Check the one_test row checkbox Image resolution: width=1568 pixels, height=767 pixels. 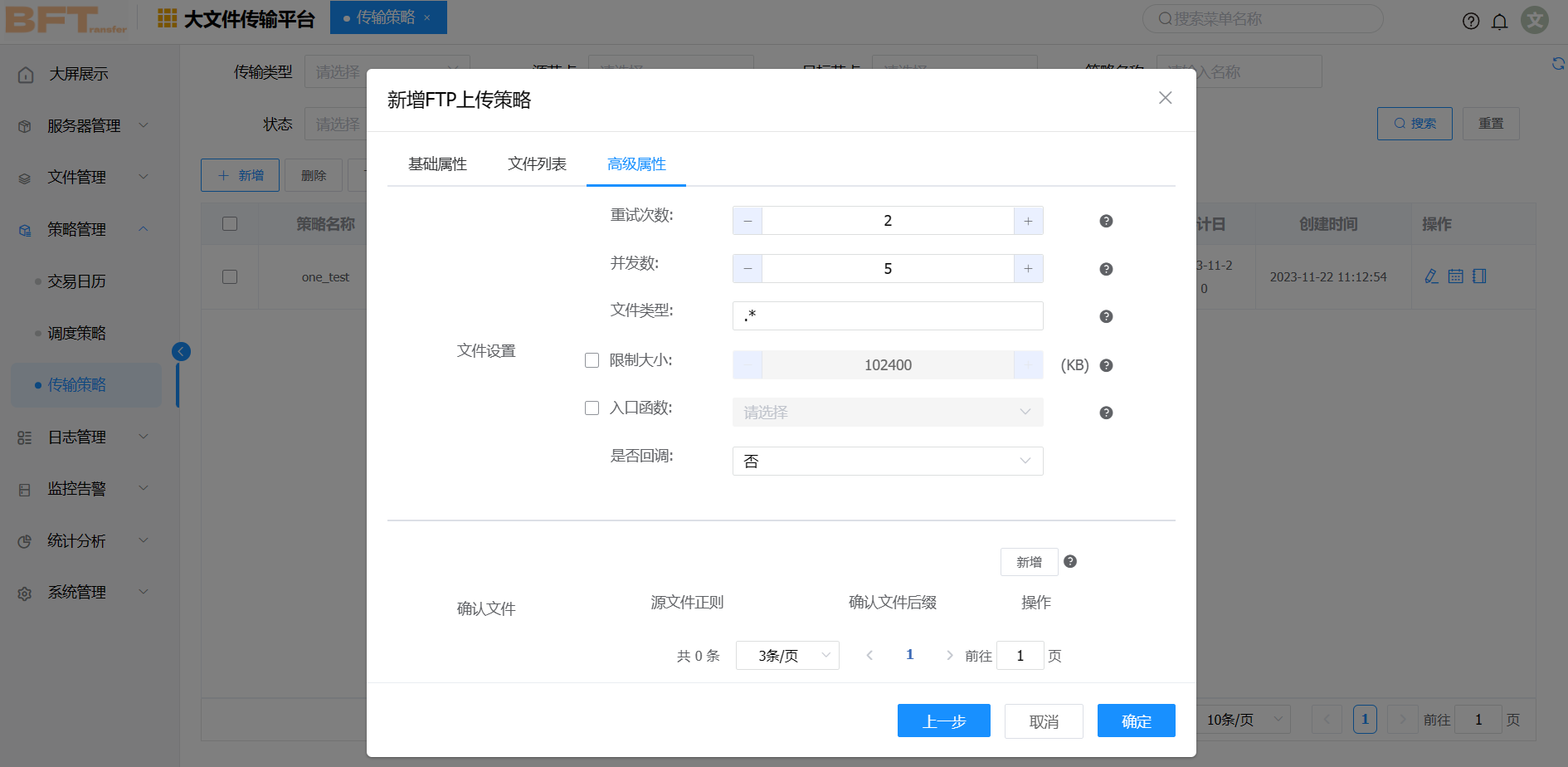(230, 276)
